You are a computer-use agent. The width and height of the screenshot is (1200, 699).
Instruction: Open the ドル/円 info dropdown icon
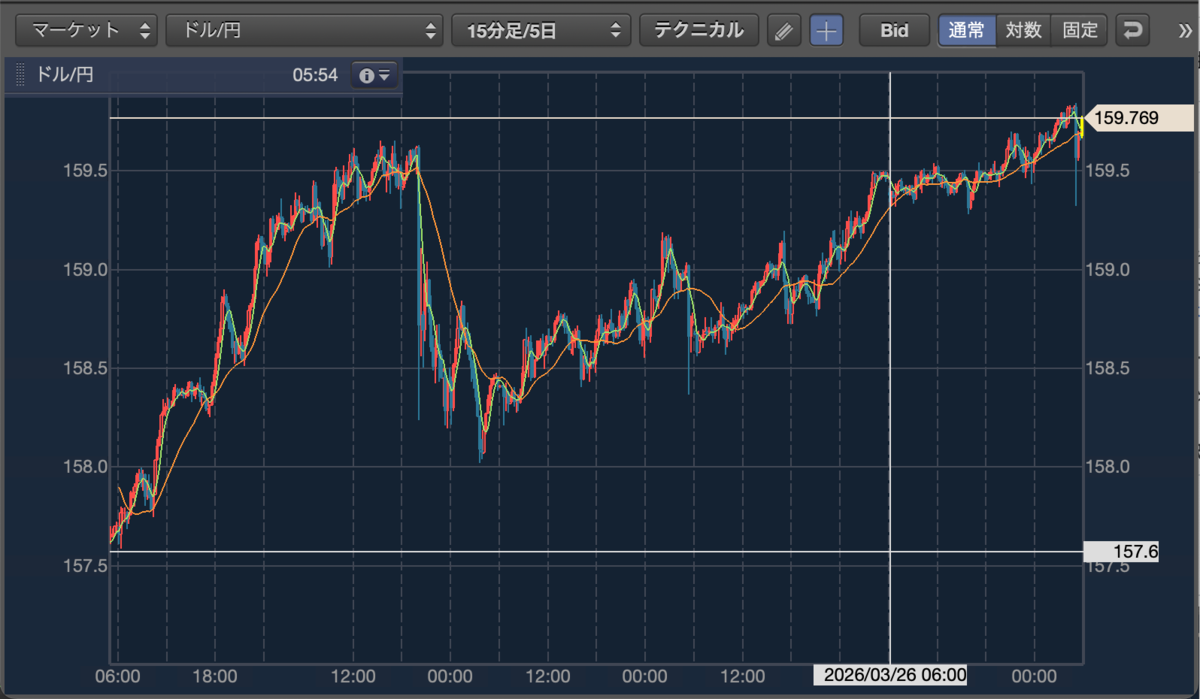click(x=375, y=75)
